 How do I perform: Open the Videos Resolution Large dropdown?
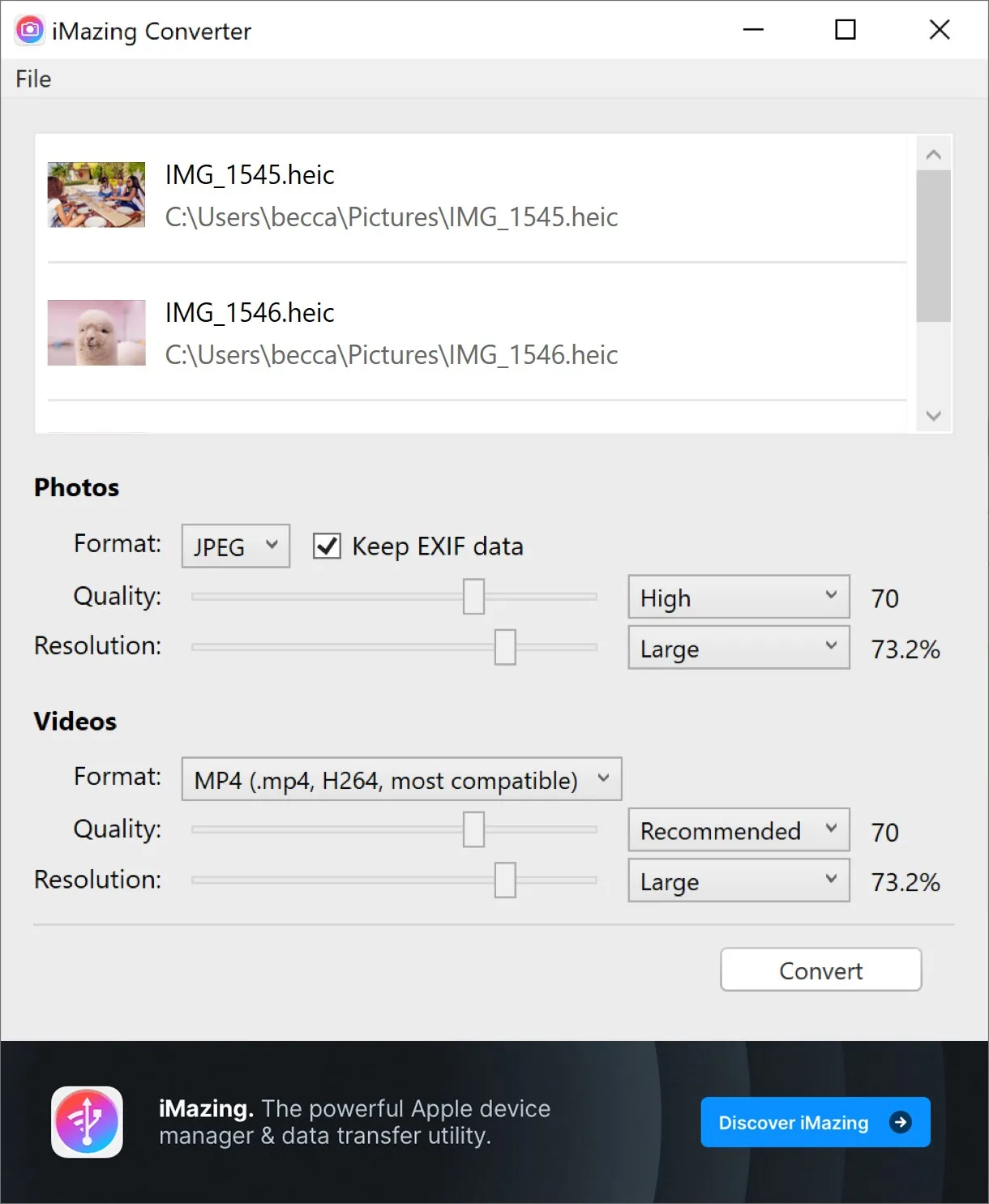(739, 881)
